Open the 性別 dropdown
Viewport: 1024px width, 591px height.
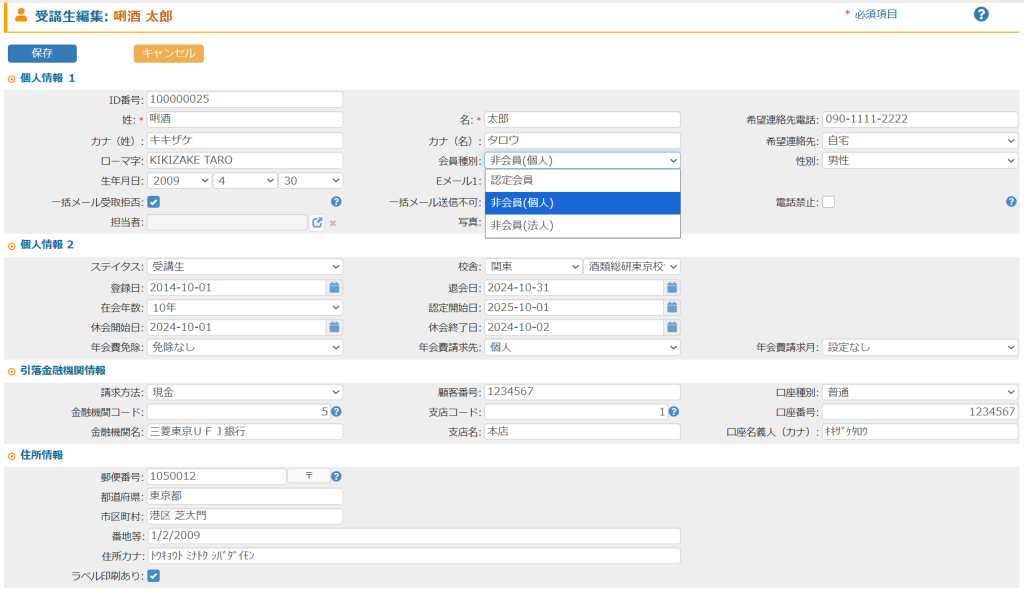coord(920,160)
